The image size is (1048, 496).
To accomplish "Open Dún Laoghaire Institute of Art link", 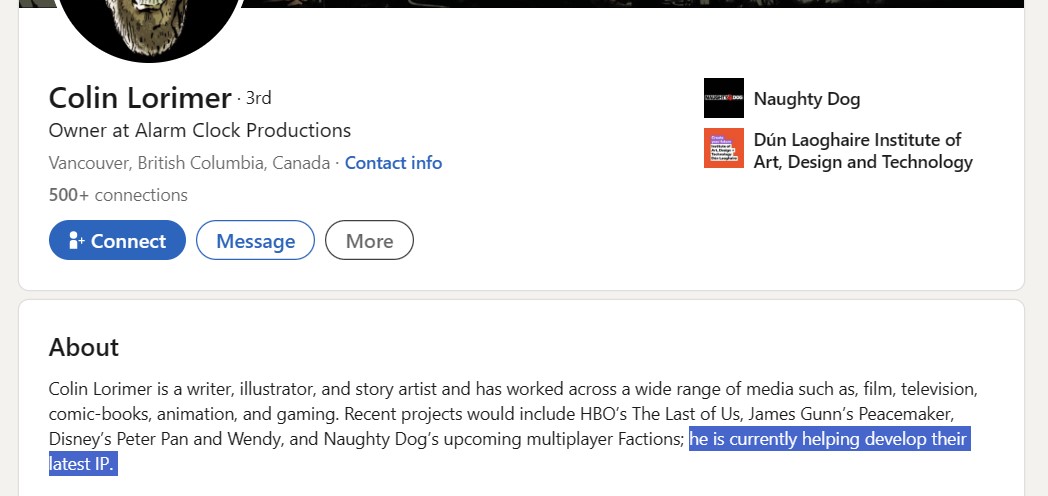I will pyautogui.click(x=863, y=150).
